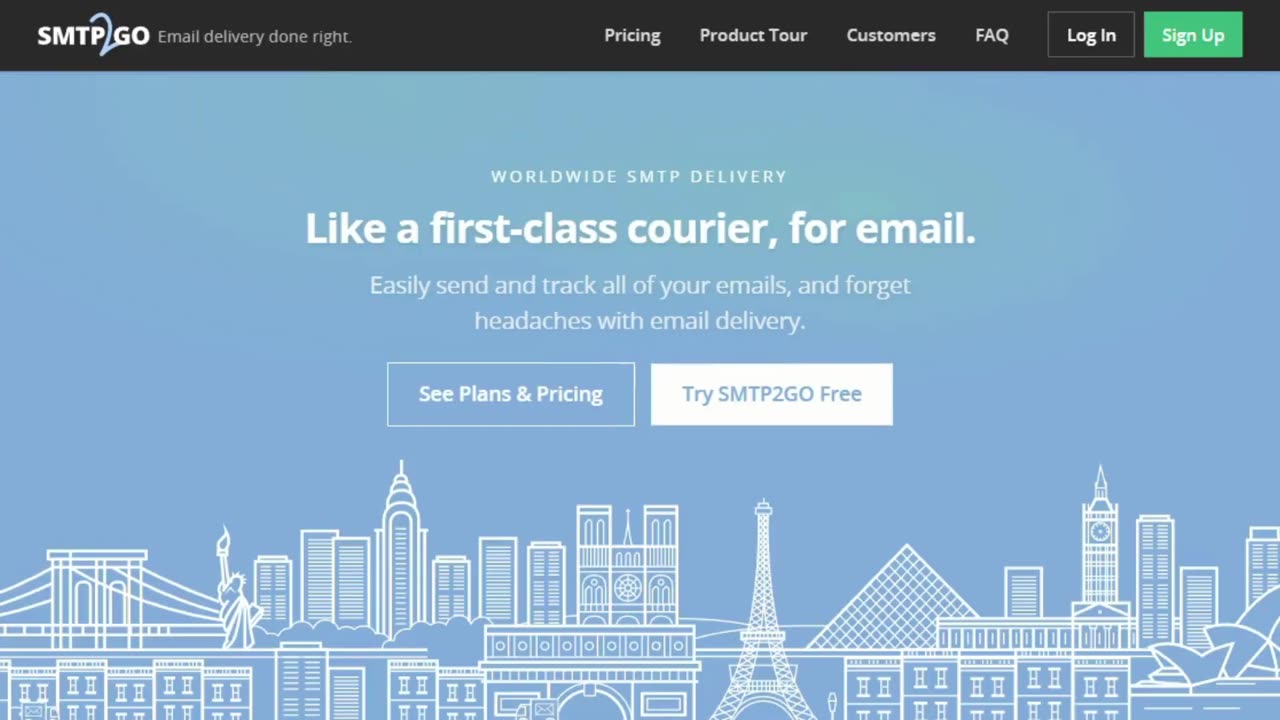
Task: Click the Statue of Liberty illustration
Action: 237,590
